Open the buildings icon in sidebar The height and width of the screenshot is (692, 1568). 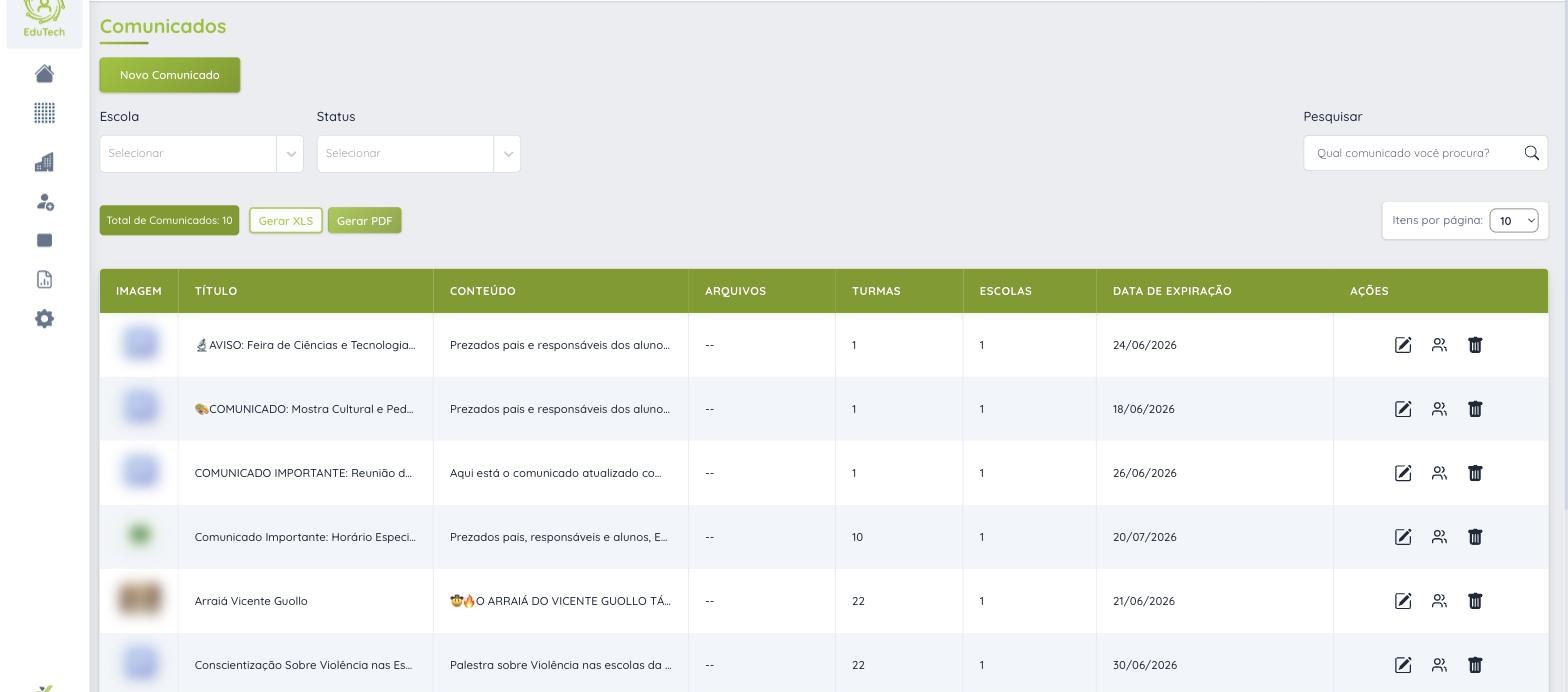(x=44, y=162)
